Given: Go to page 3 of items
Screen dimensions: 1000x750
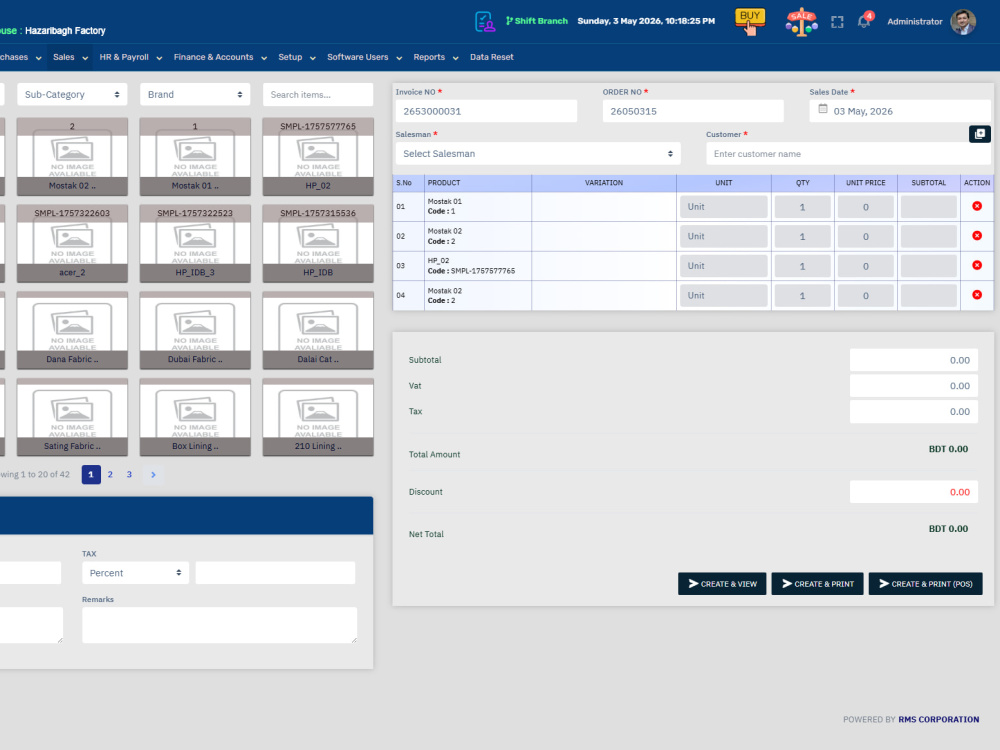Looking at the screenshot, I should (129, 474).
